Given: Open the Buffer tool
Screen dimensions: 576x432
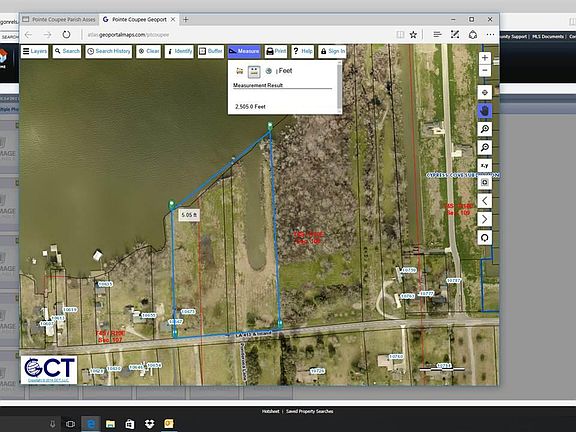Looking at the screenshot, I should (x=211, y=51).
